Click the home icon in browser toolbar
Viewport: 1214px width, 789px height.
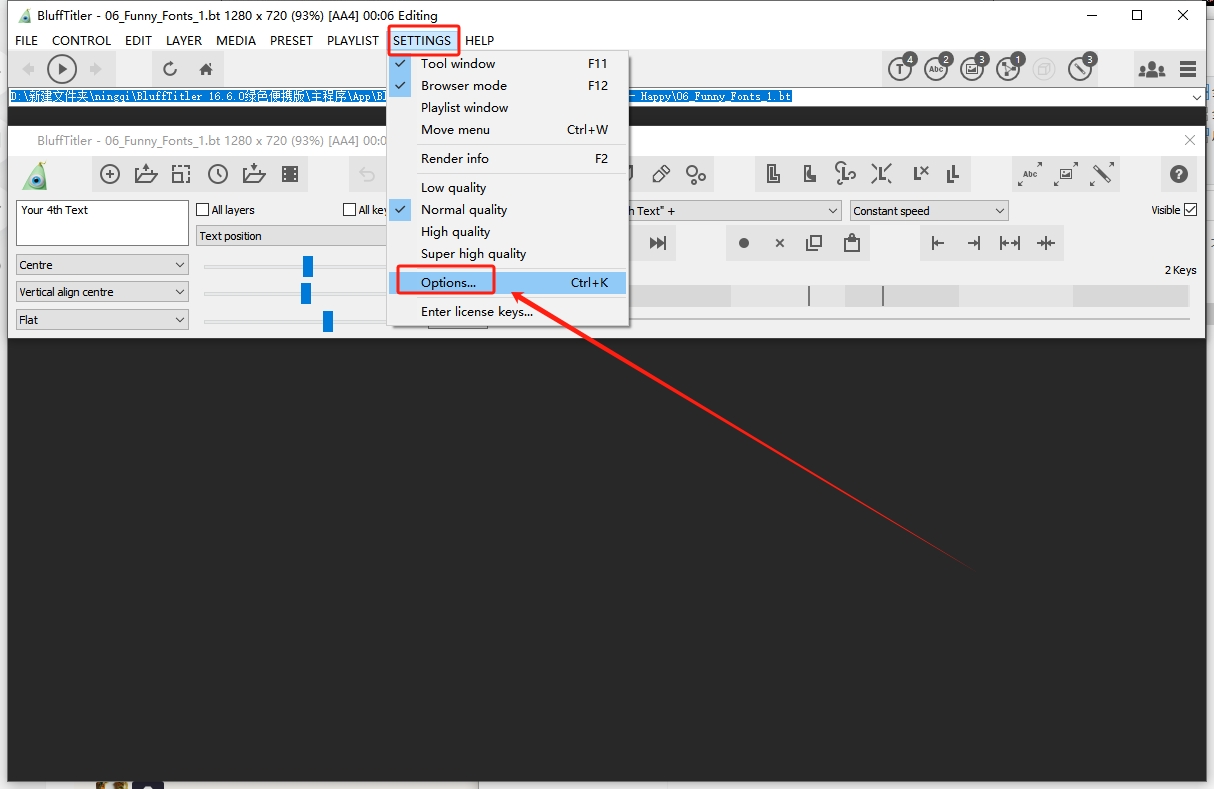[206, 69]
